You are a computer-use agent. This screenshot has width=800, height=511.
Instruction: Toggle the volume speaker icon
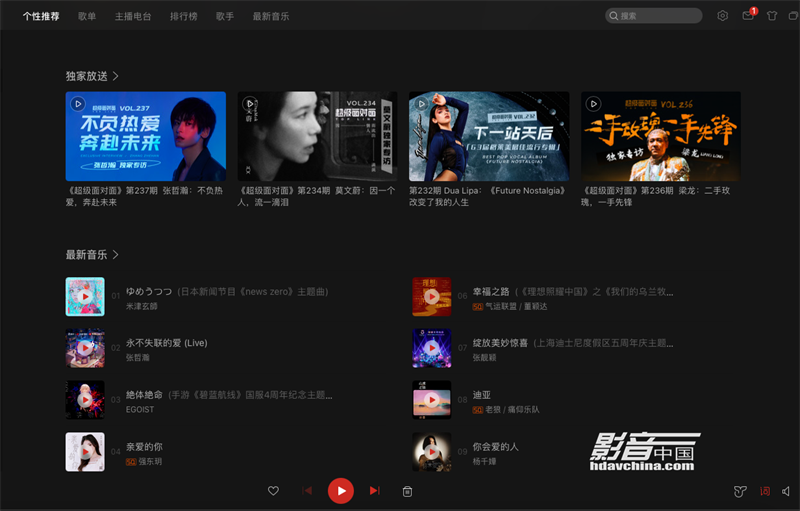(786, 492)
